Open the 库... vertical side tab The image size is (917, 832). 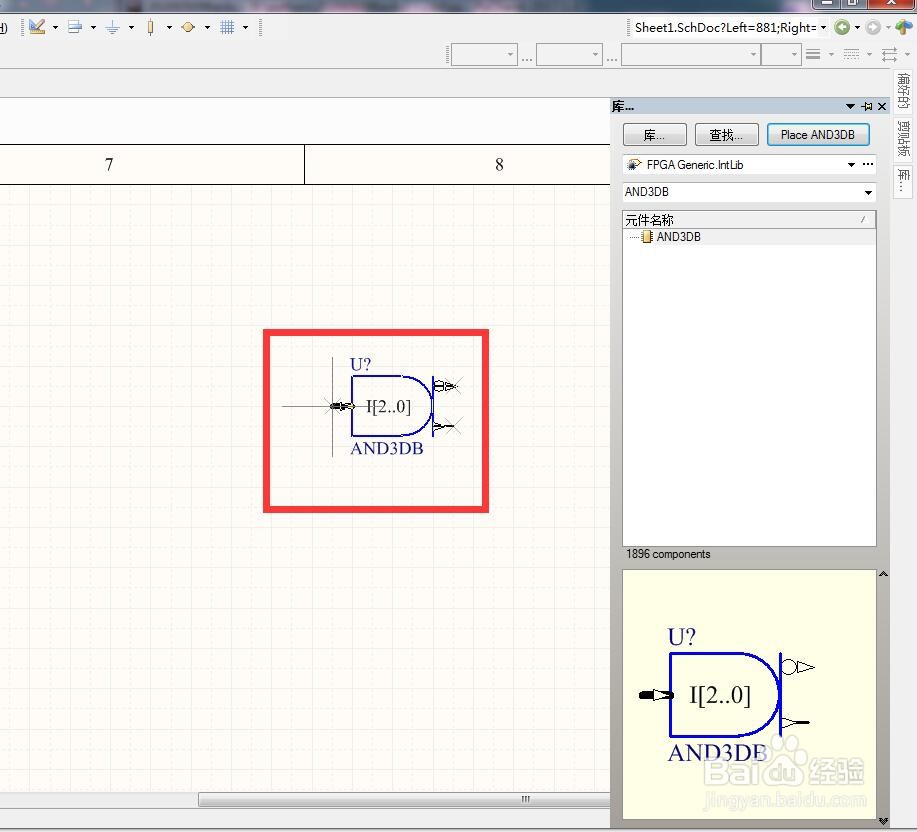(904, 182)
